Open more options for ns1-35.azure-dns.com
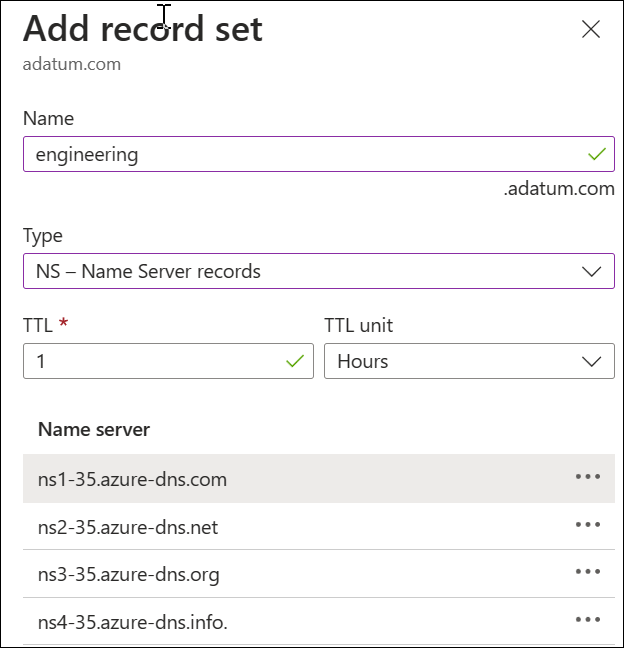This screenshot has height=648, width=624. coord(588,477)
